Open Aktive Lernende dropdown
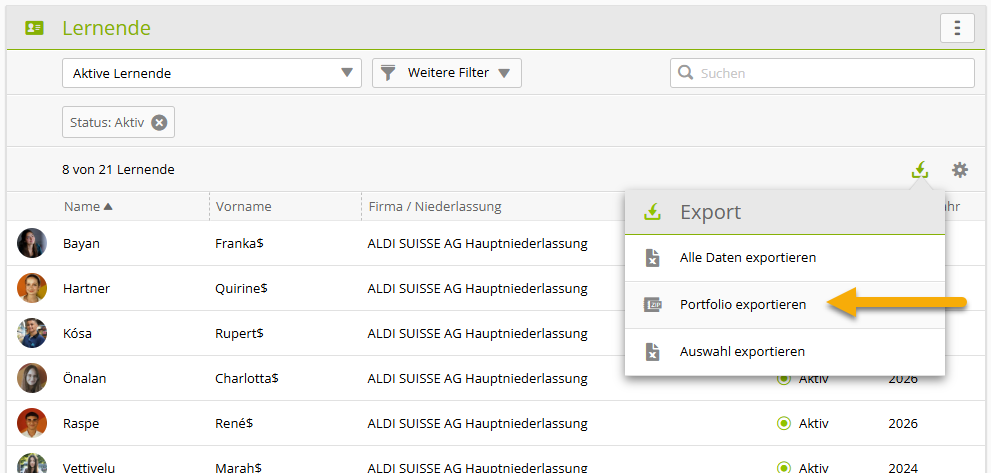Image resolution: width=991 pixels, height=473 pixels. pos(212,73)
